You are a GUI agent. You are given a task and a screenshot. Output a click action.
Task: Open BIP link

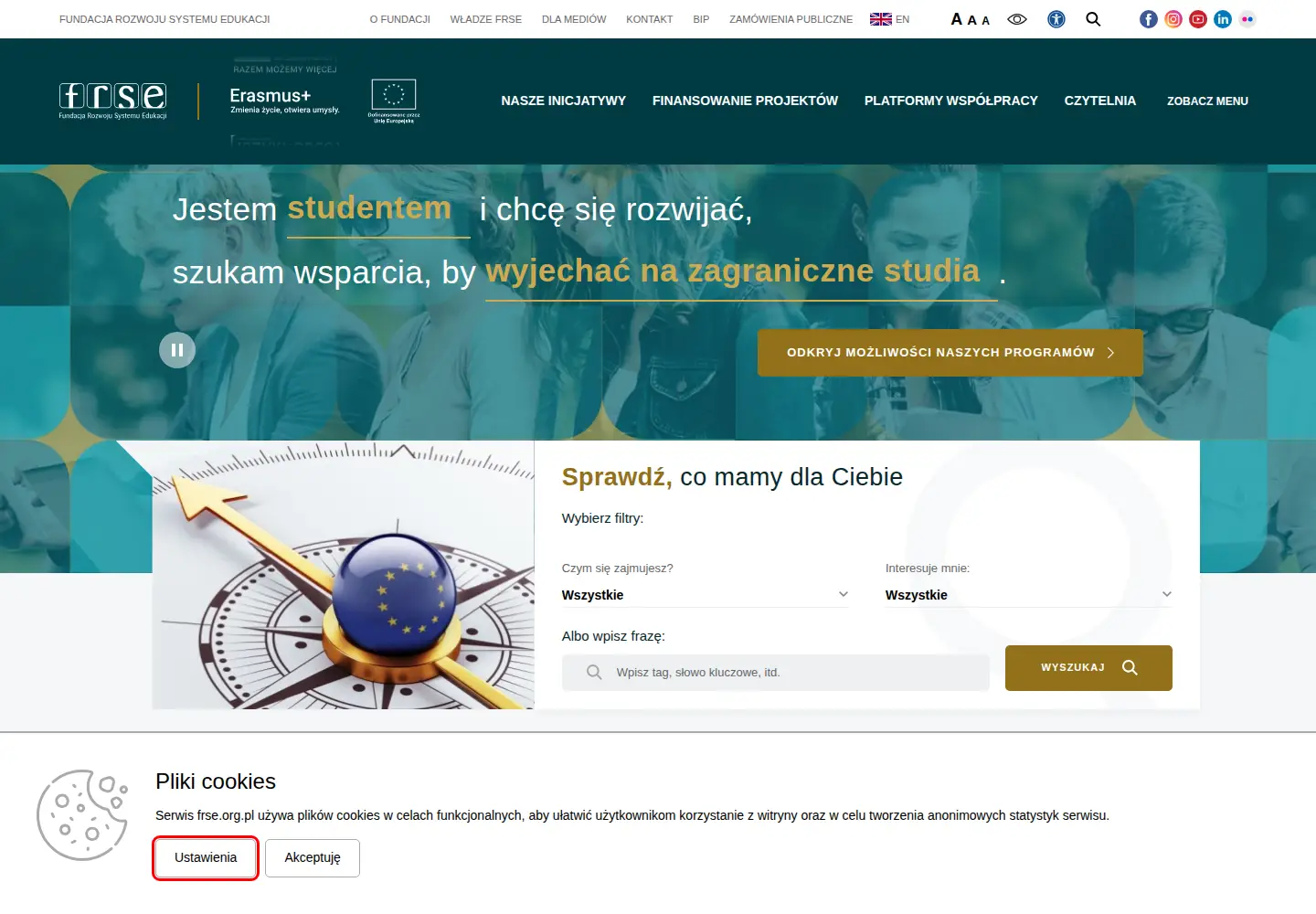coord(701,19)
